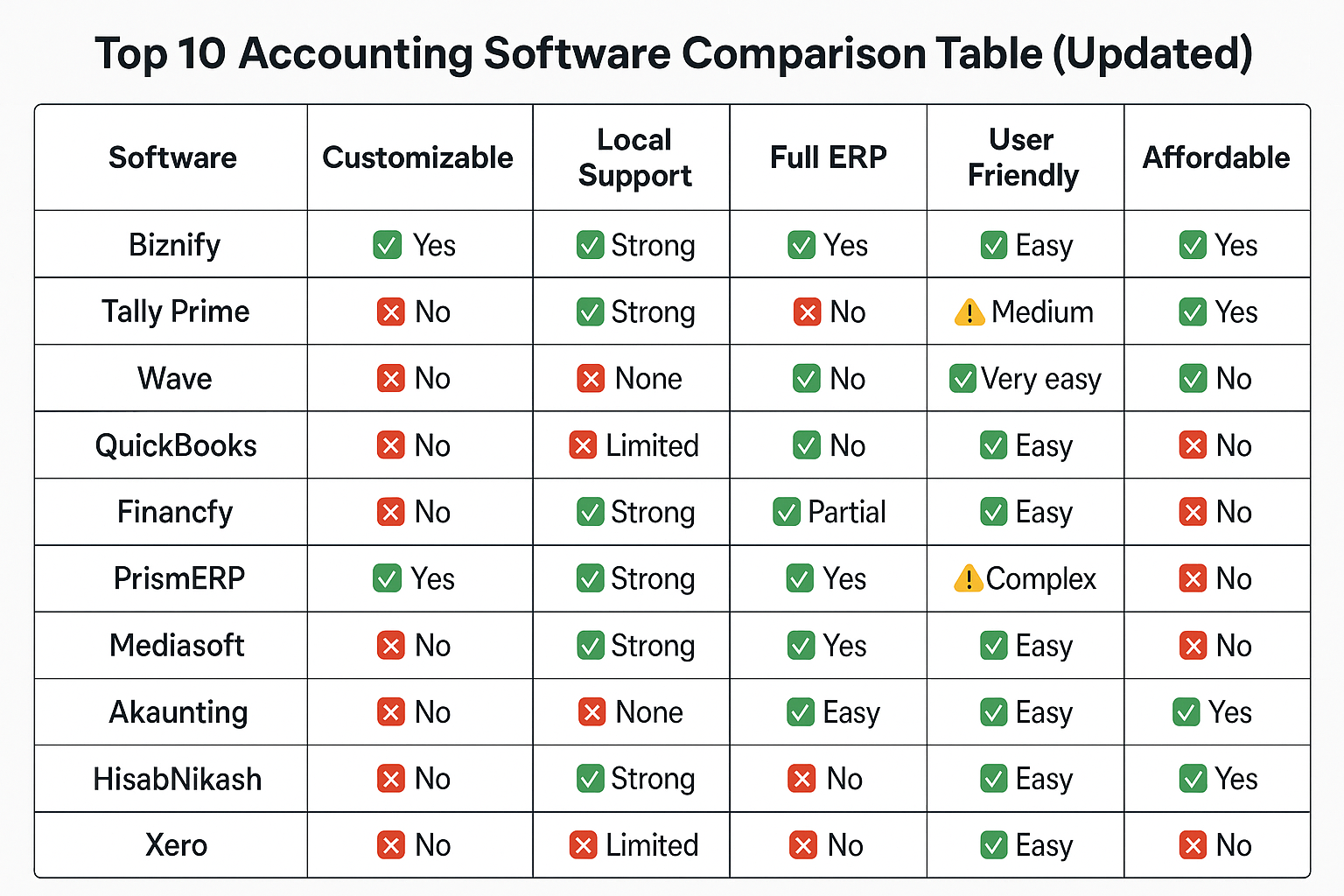Click green checkmark beside Financfy Partial

[787, 512]
